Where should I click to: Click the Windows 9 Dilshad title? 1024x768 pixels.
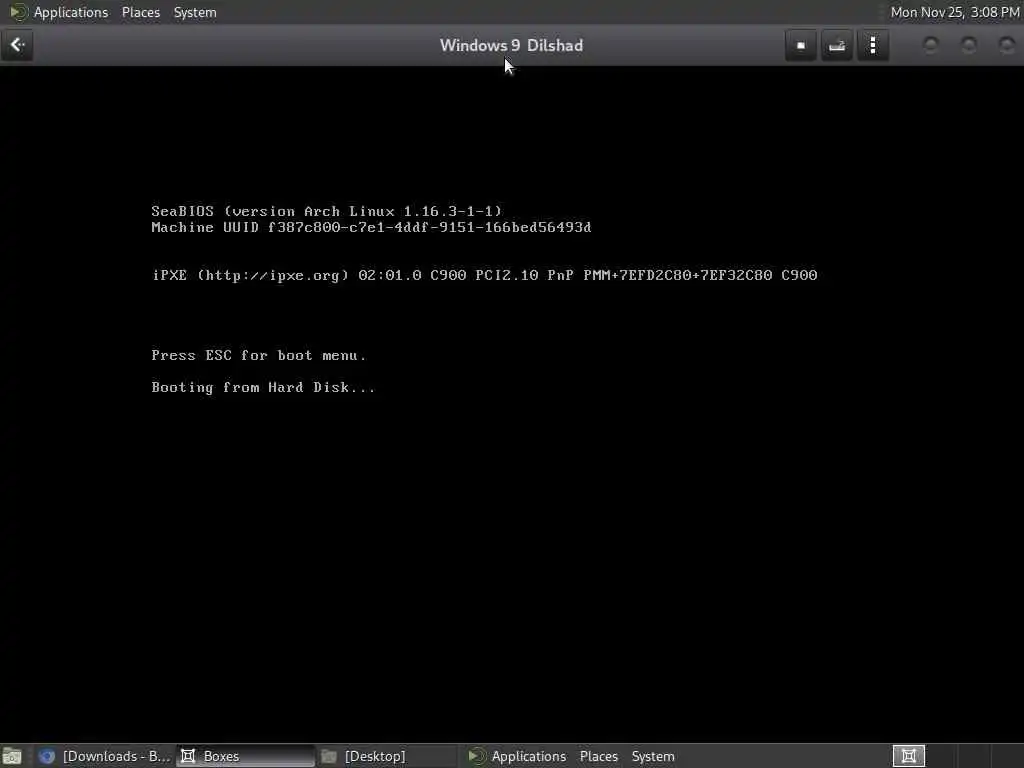click(511, 45)
